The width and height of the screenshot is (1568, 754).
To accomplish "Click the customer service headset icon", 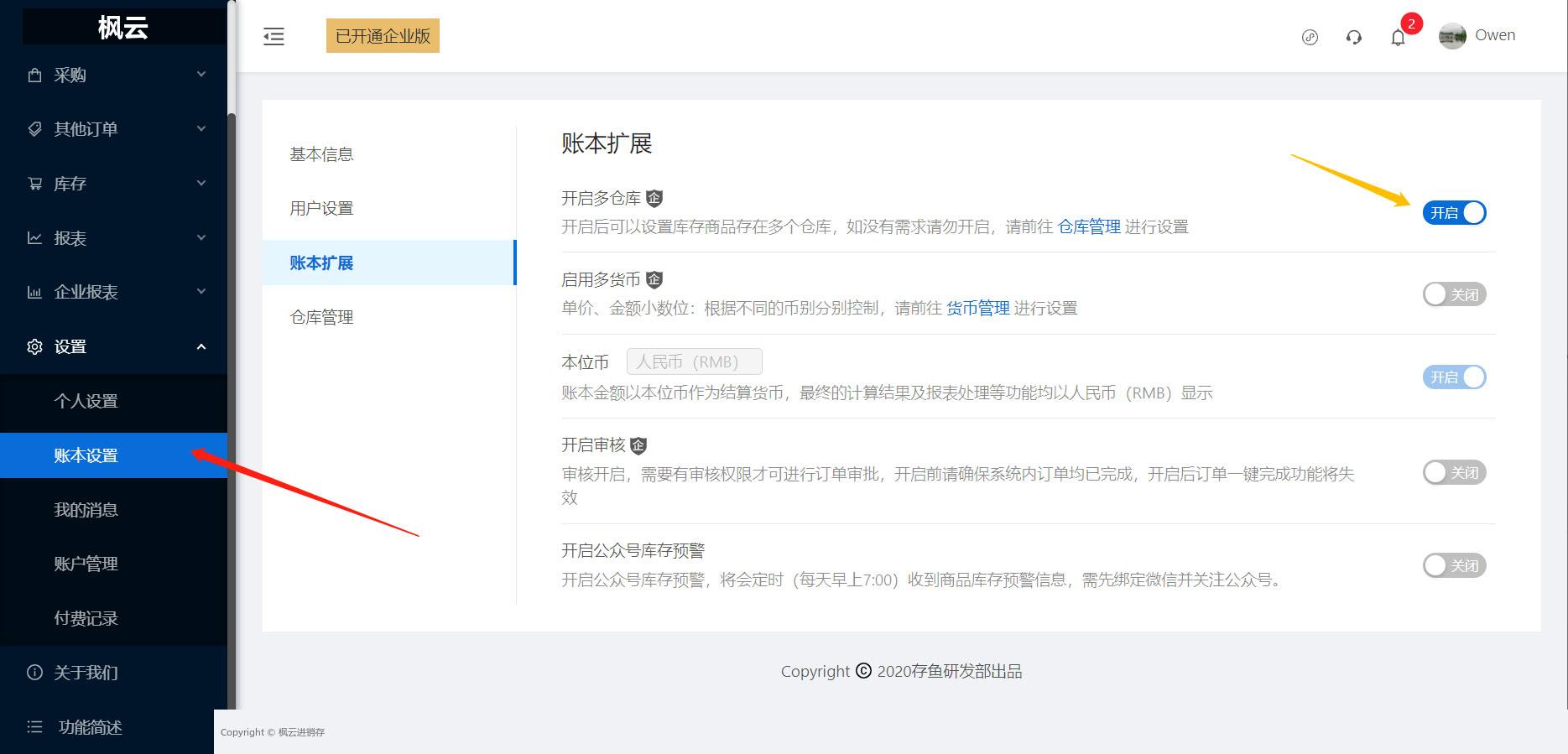I will point(1353,37).
